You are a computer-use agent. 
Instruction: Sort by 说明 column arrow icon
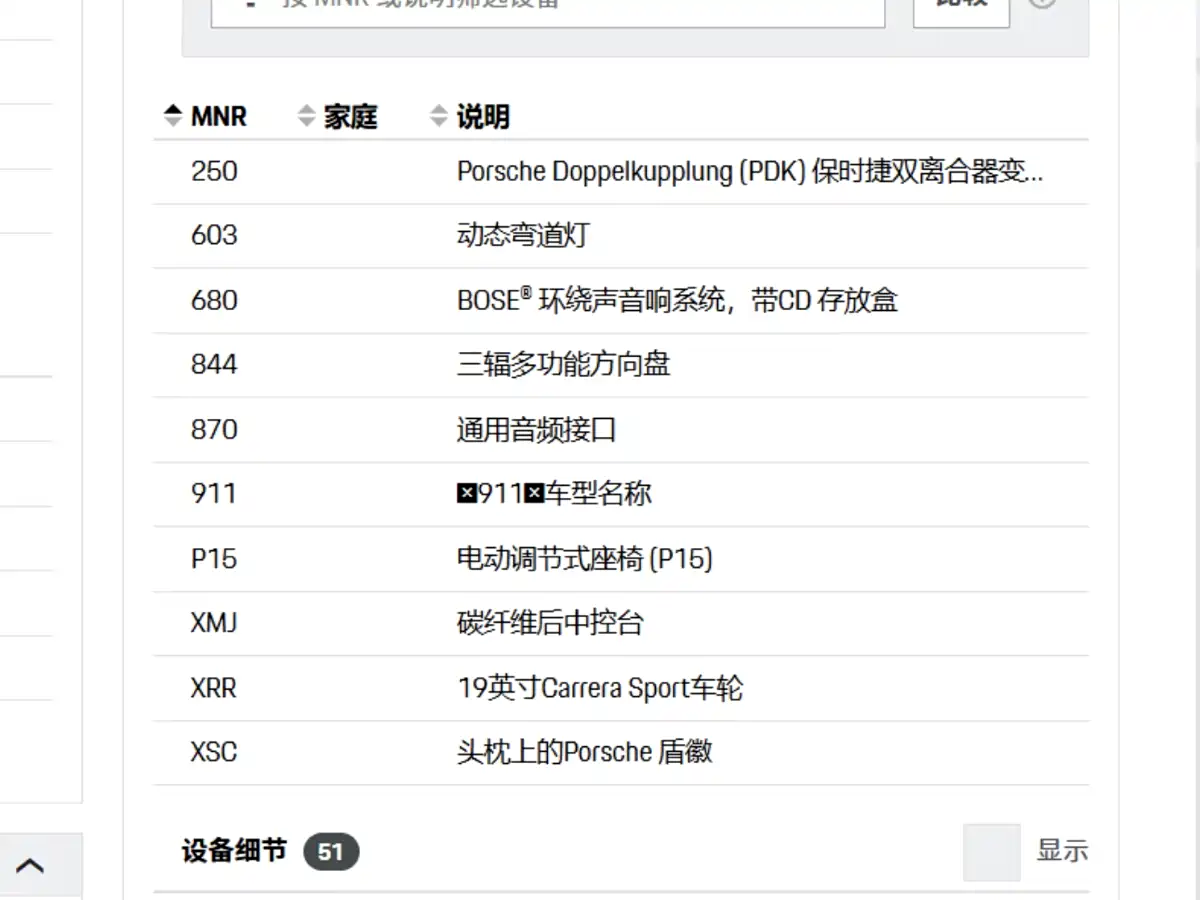click(x=439, y=116)
